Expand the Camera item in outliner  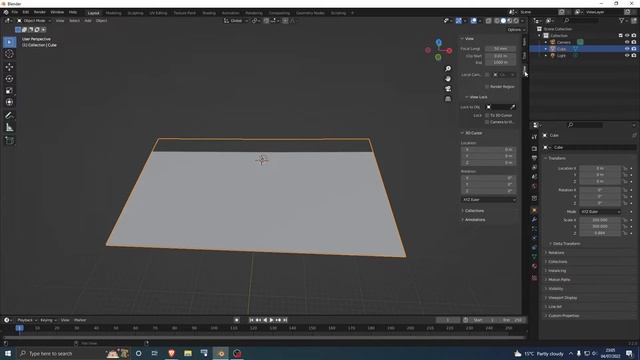point(546,42)
